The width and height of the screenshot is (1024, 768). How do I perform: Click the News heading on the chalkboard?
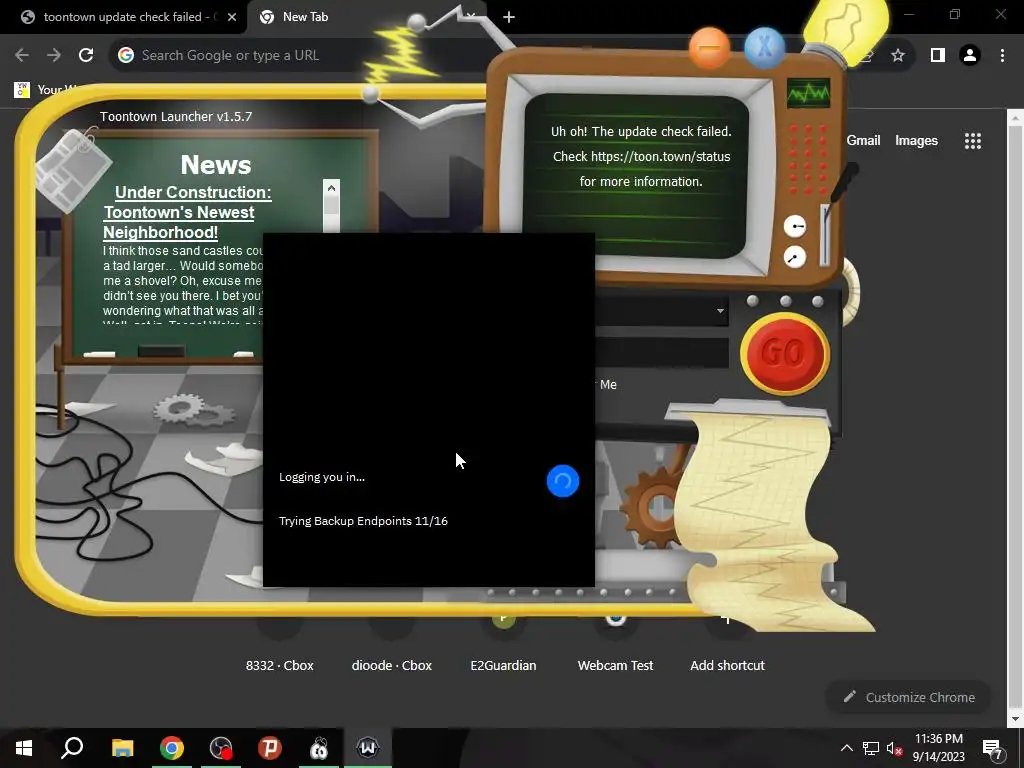tap(216, 165)
